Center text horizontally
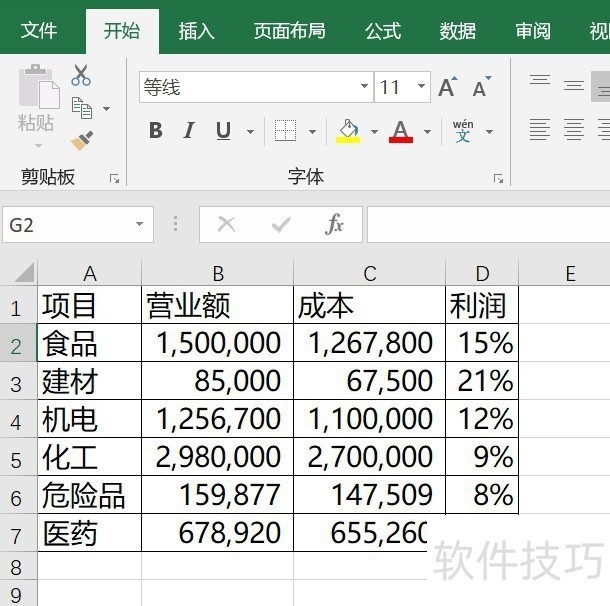Image resolution: width=610 pixels, height=606 pixels. 574,130
